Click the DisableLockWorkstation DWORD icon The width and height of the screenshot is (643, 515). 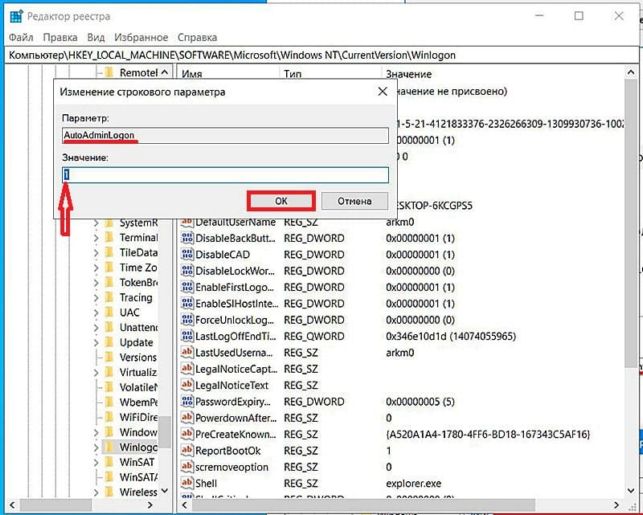(x=187, y=271)
